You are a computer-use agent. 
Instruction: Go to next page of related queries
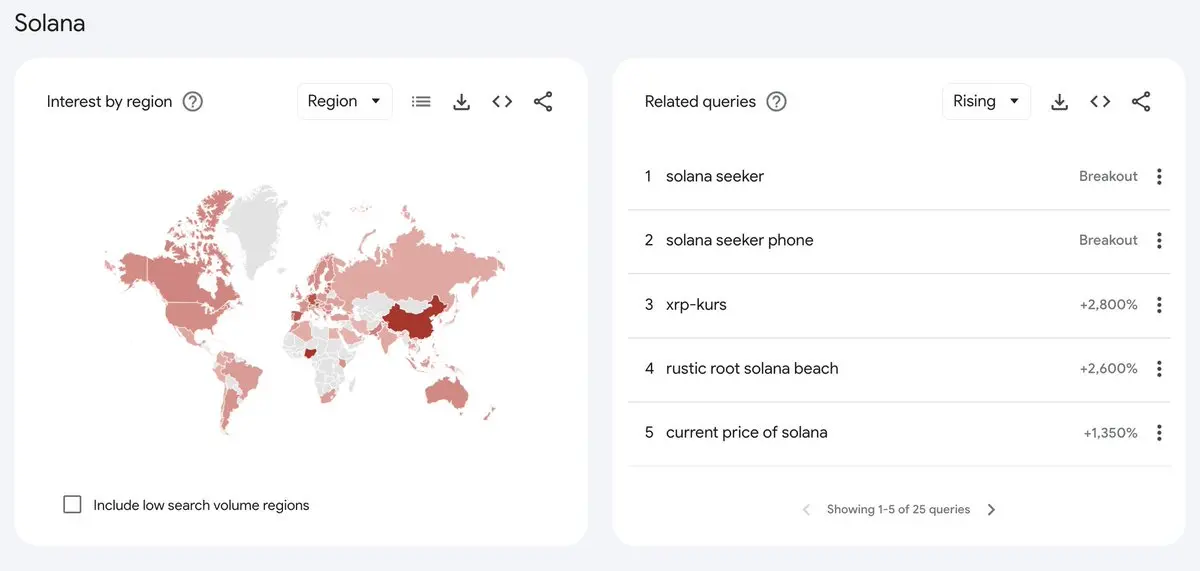coord(991,509)
